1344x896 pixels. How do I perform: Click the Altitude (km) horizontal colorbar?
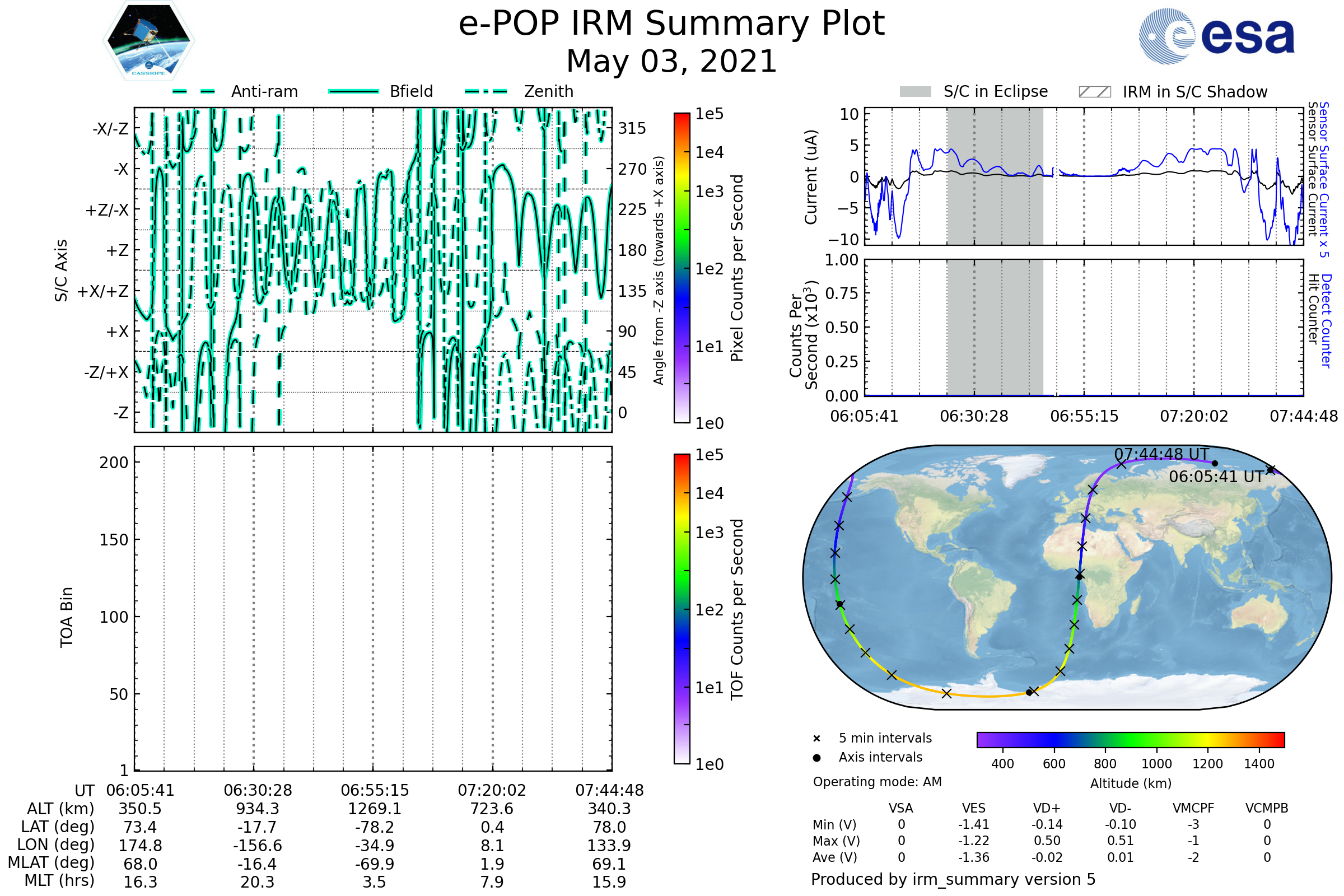[1130, 740]
